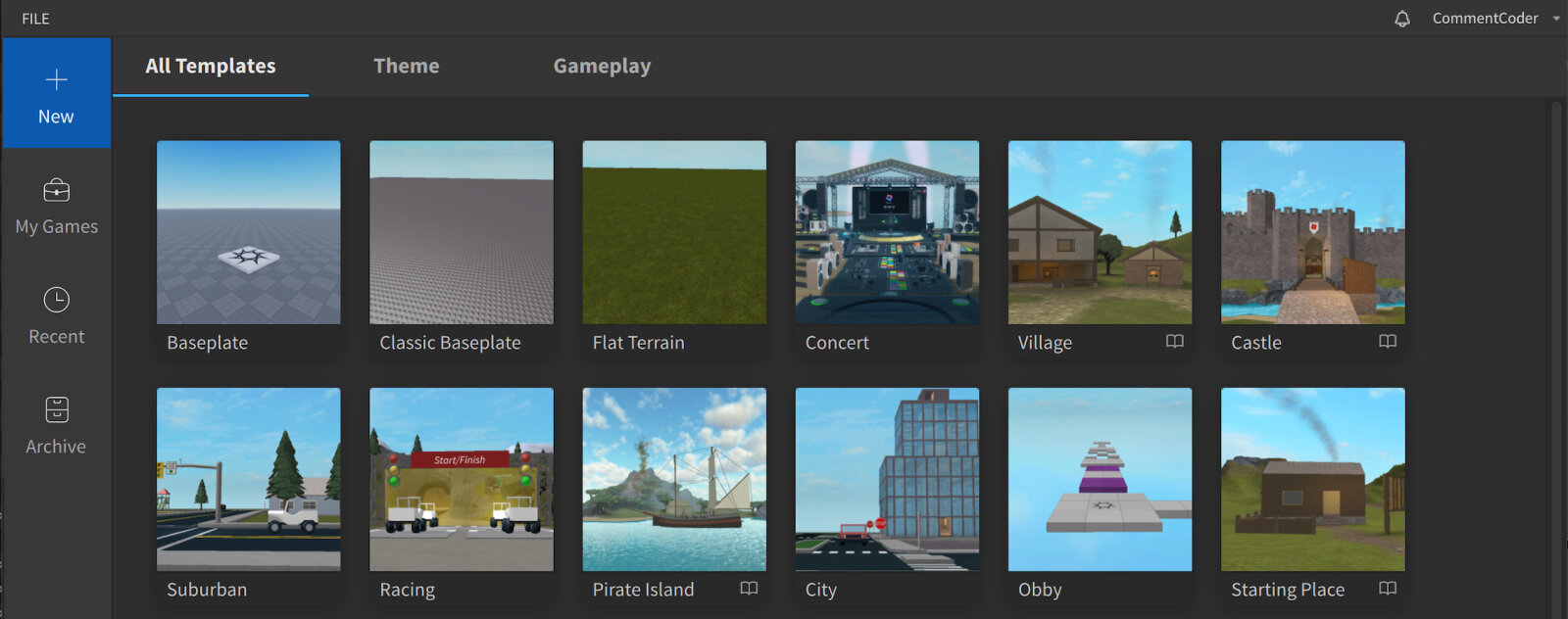Screen dimensions: 1568x619
Task: Click the New plus icon in sidebar
Action: pyautogui.click(x=57, y=79)
